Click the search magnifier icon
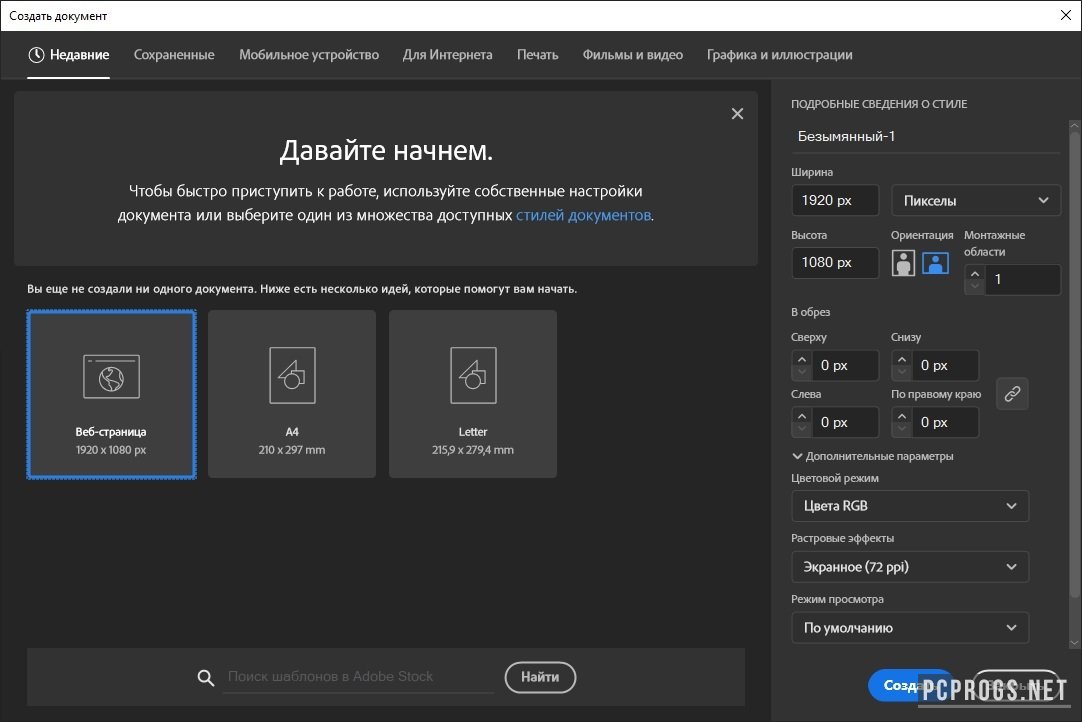The width and height of the screenshot is (1082, 722). 206,677
